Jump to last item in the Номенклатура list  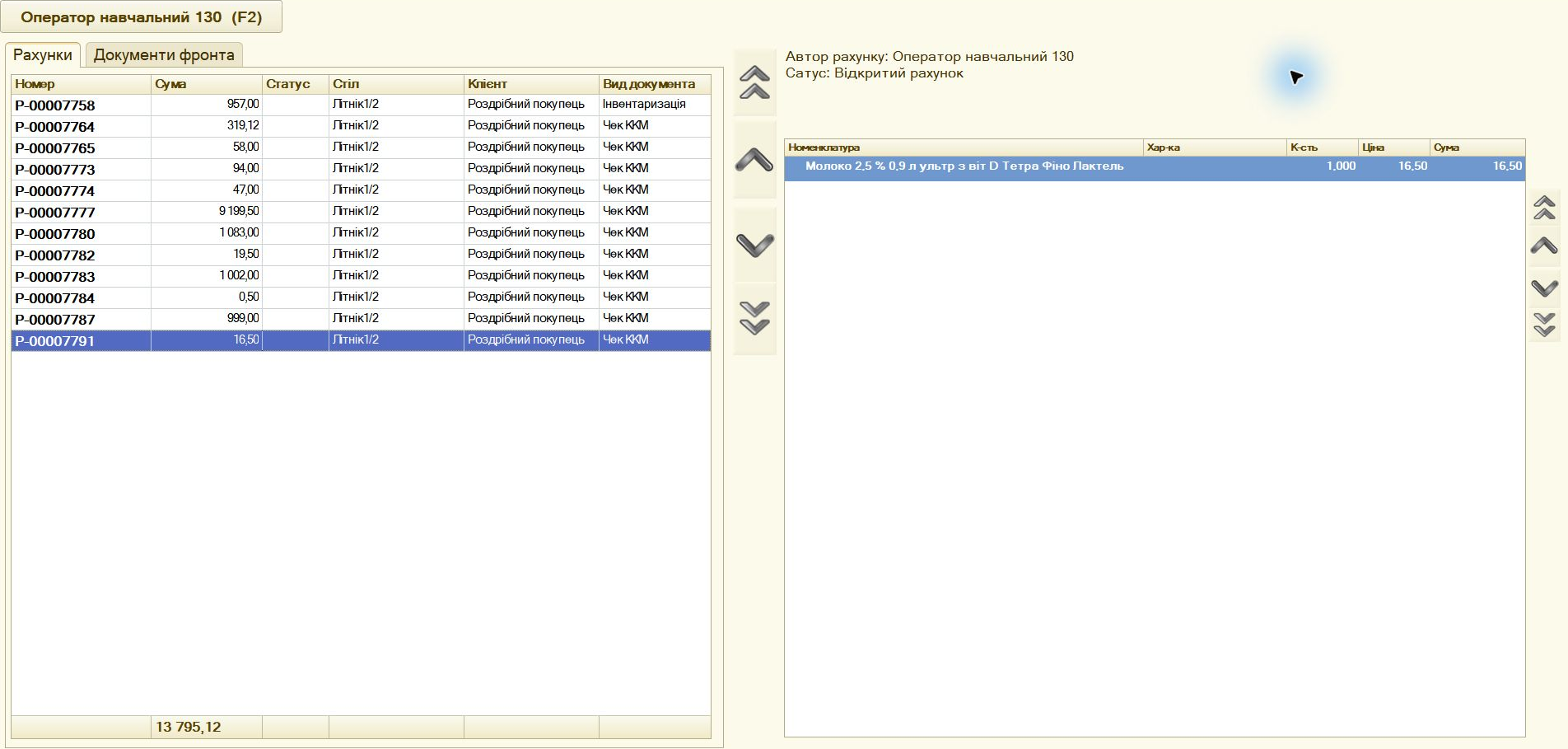point(1544,325)
